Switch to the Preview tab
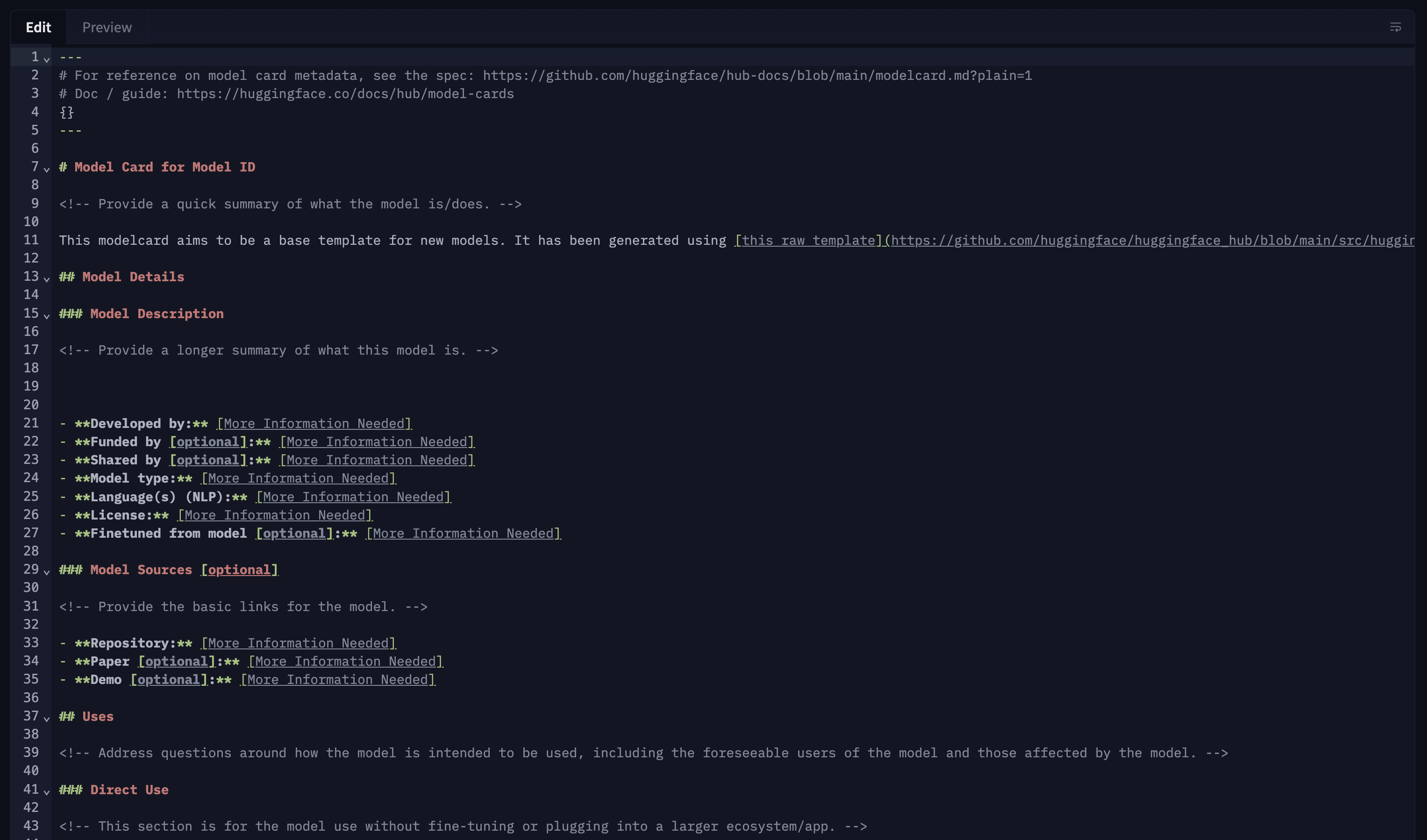Image resolution: width=1427 pixels, height=840 pixels. (107, 27)
